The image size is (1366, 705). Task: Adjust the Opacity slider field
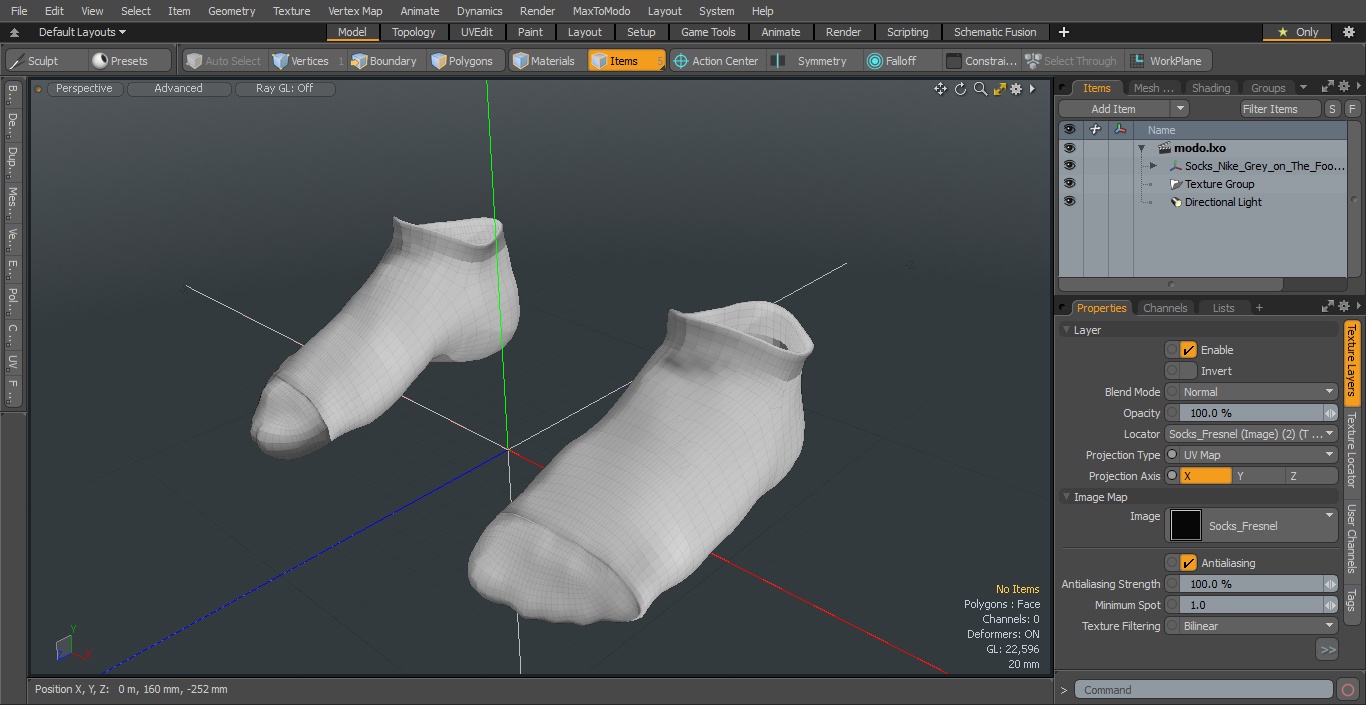(1251, 413)
